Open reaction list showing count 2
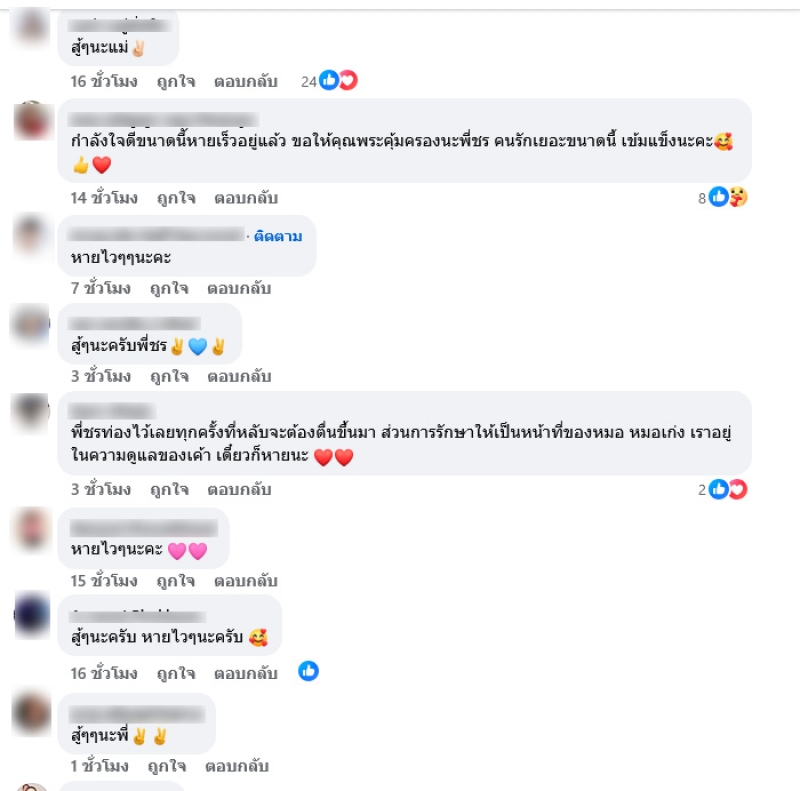 (x=722, y=489)
